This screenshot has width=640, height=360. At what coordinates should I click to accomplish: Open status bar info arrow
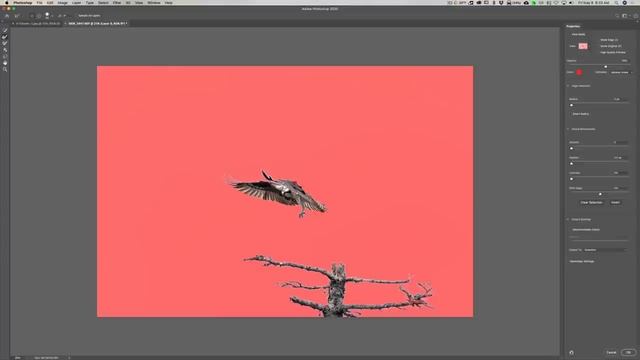[x=69, y=358]
